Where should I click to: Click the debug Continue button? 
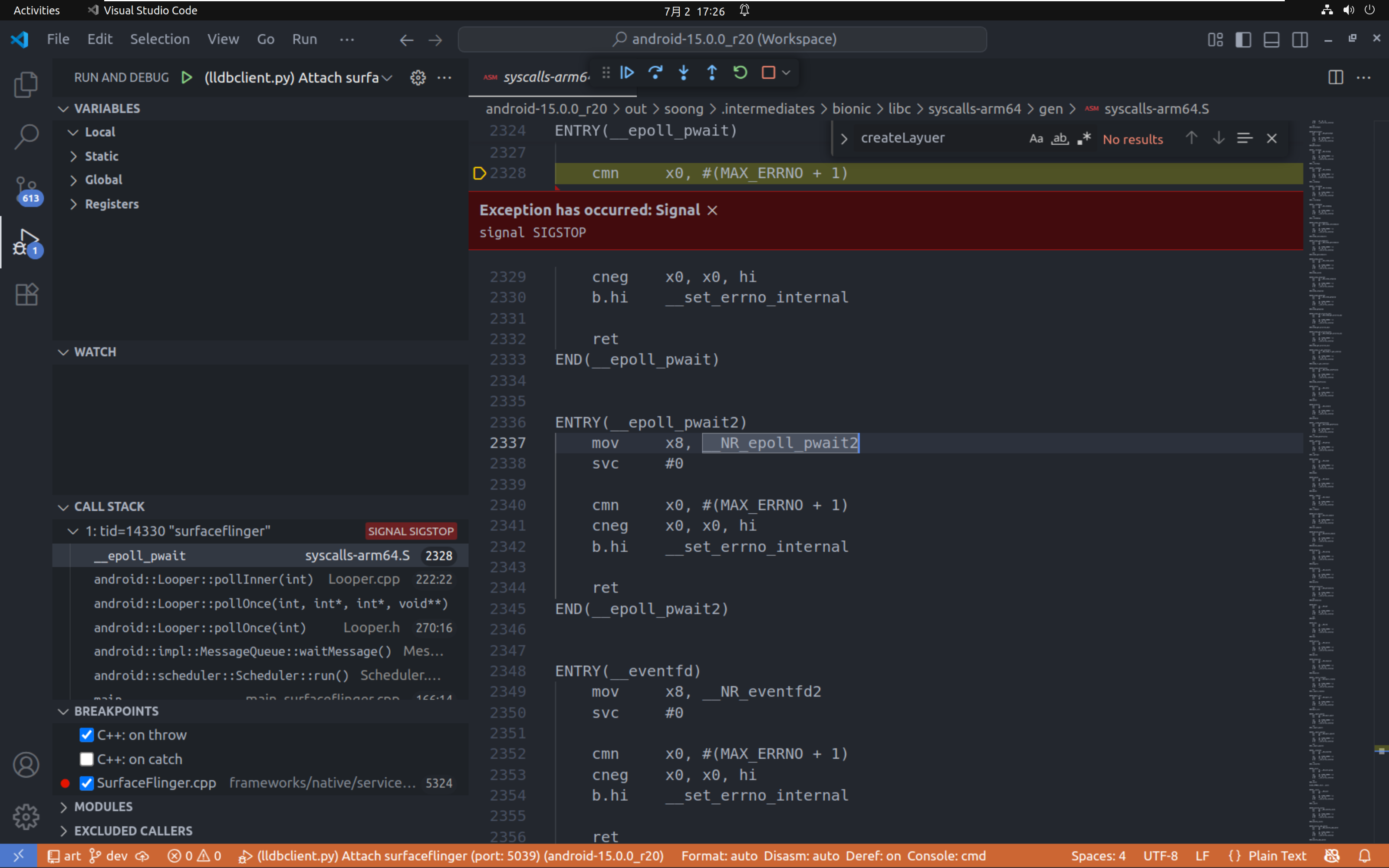click(x=627, y=73)
